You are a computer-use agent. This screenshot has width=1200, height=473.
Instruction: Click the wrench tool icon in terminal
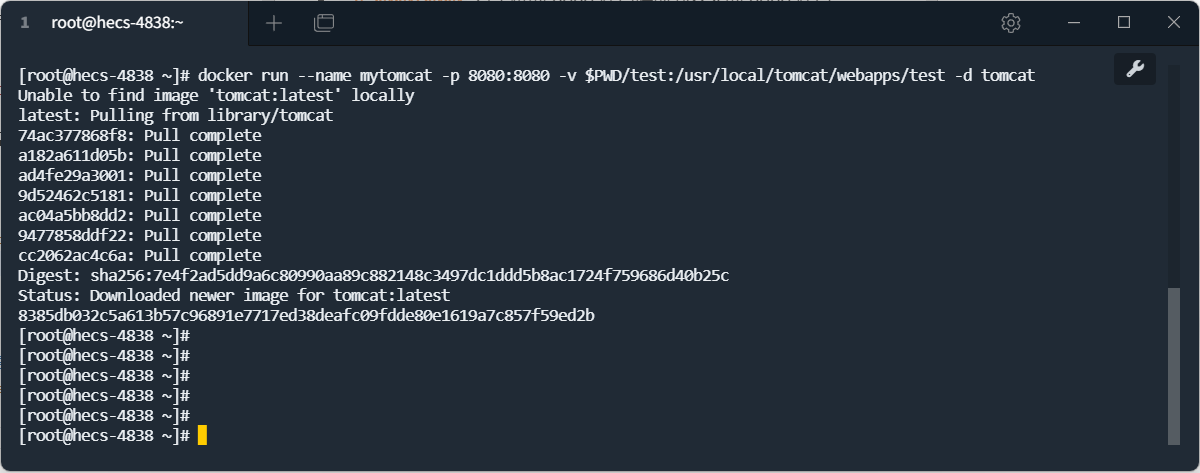1135,68
